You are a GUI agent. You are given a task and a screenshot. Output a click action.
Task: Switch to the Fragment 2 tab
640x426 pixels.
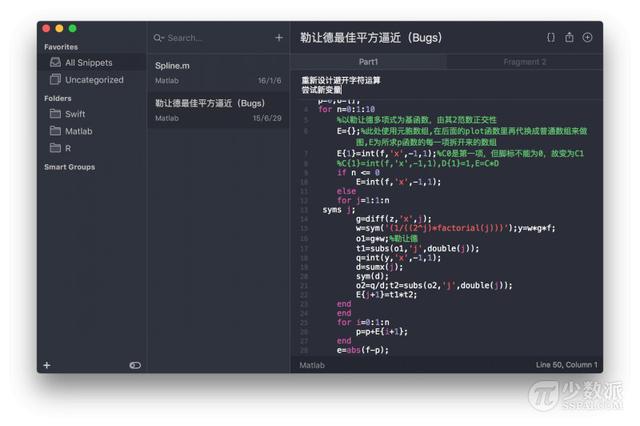[x=524, y=62]
